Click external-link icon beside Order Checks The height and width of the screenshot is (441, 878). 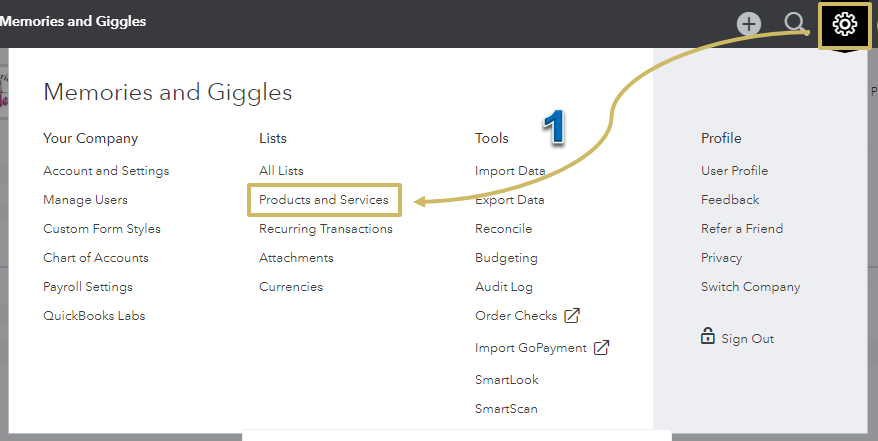pyautogui.click(x=572, y=316)
